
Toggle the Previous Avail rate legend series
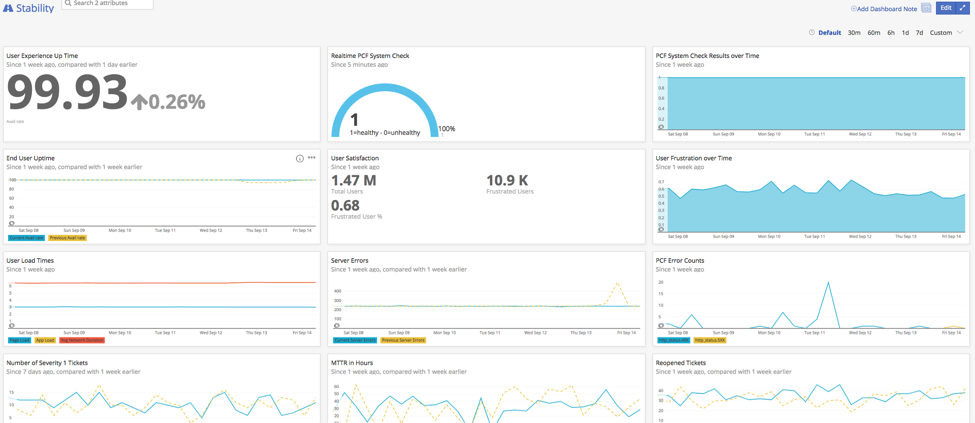pyautogui.click(x=68, y=238)
